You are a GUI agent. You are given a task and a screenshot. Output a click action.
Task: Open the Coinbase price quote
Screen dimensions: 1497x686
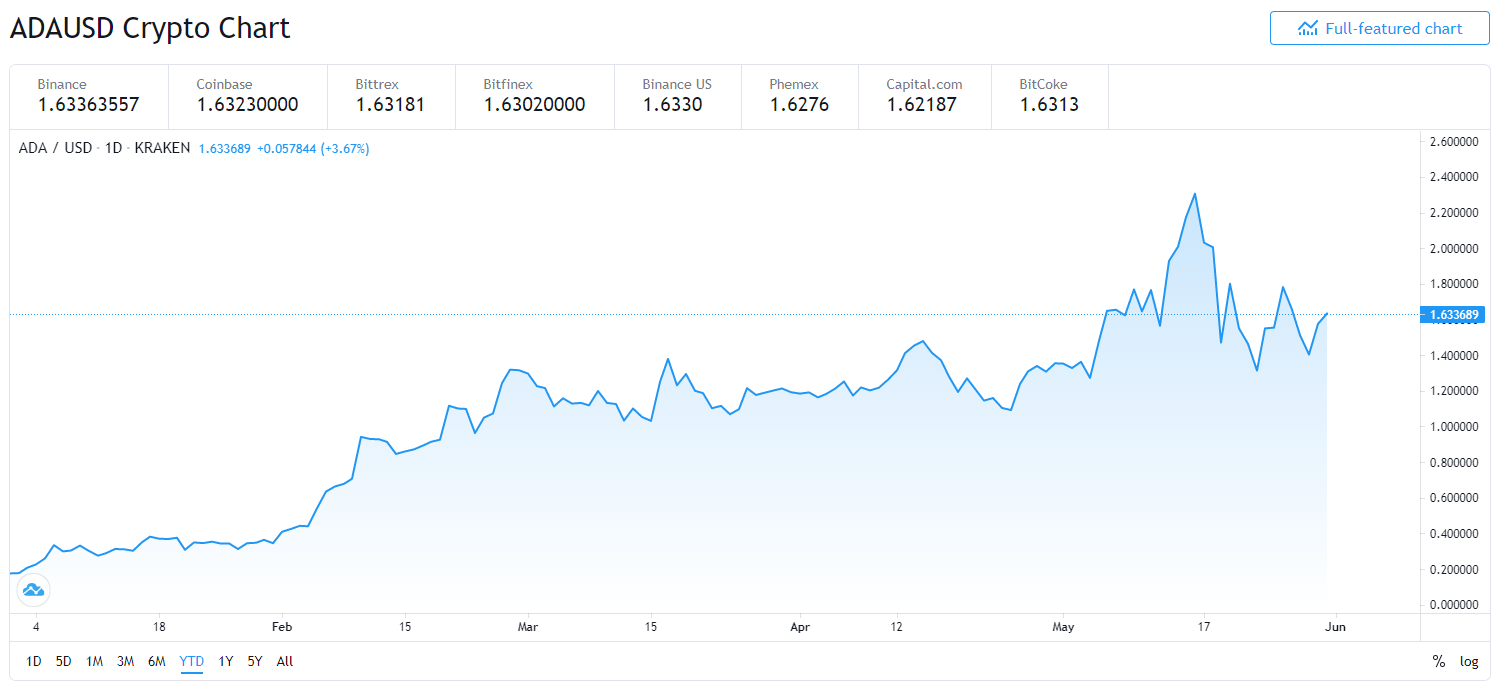pos(247,96)
